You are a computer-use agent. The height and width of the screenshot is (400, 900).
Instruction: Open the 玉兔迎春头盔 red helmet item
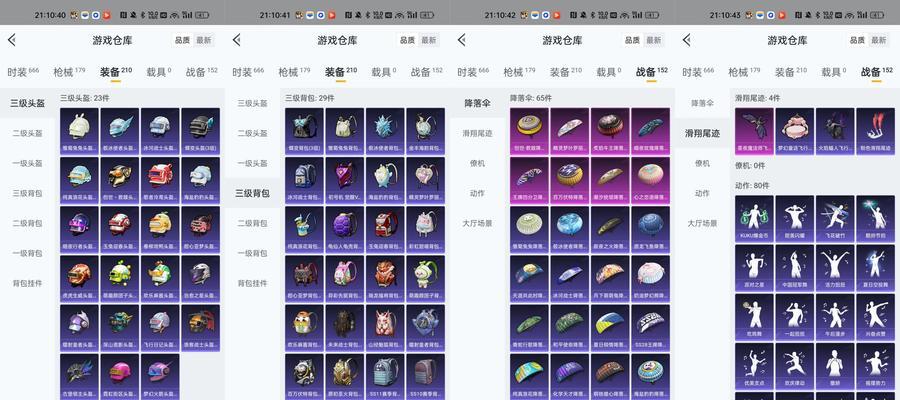(x=120, y=229)
